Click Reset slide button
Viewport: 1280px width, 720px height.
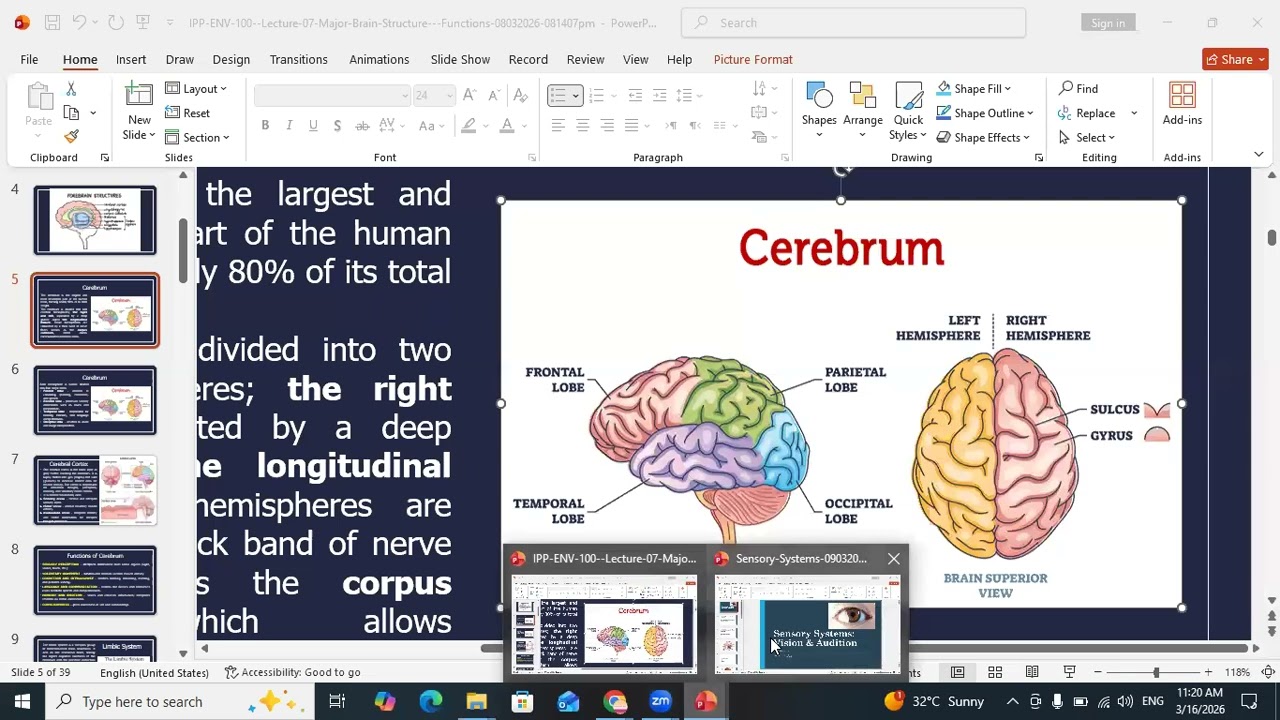188,113
